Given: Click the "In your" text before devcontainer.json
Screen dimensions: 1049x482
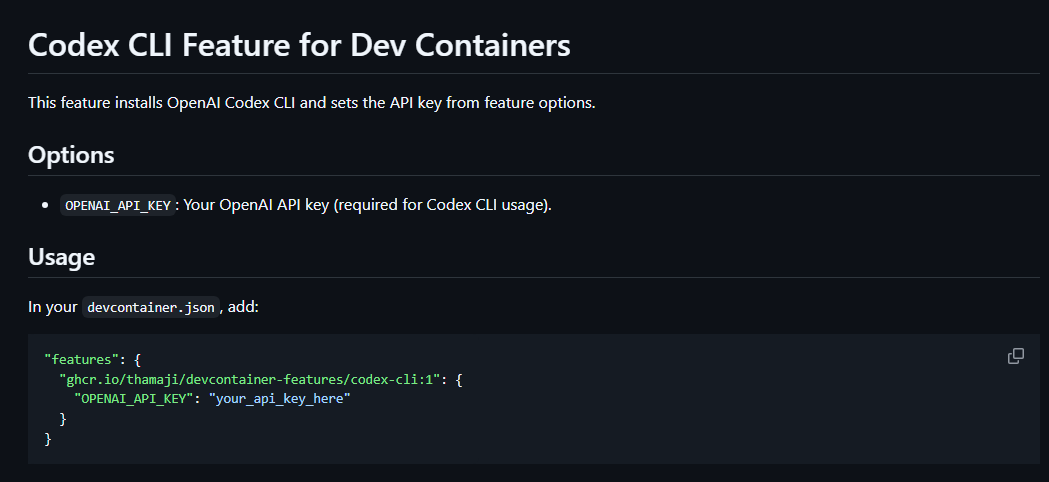Looking at the screenshot, I should (53, 307).
